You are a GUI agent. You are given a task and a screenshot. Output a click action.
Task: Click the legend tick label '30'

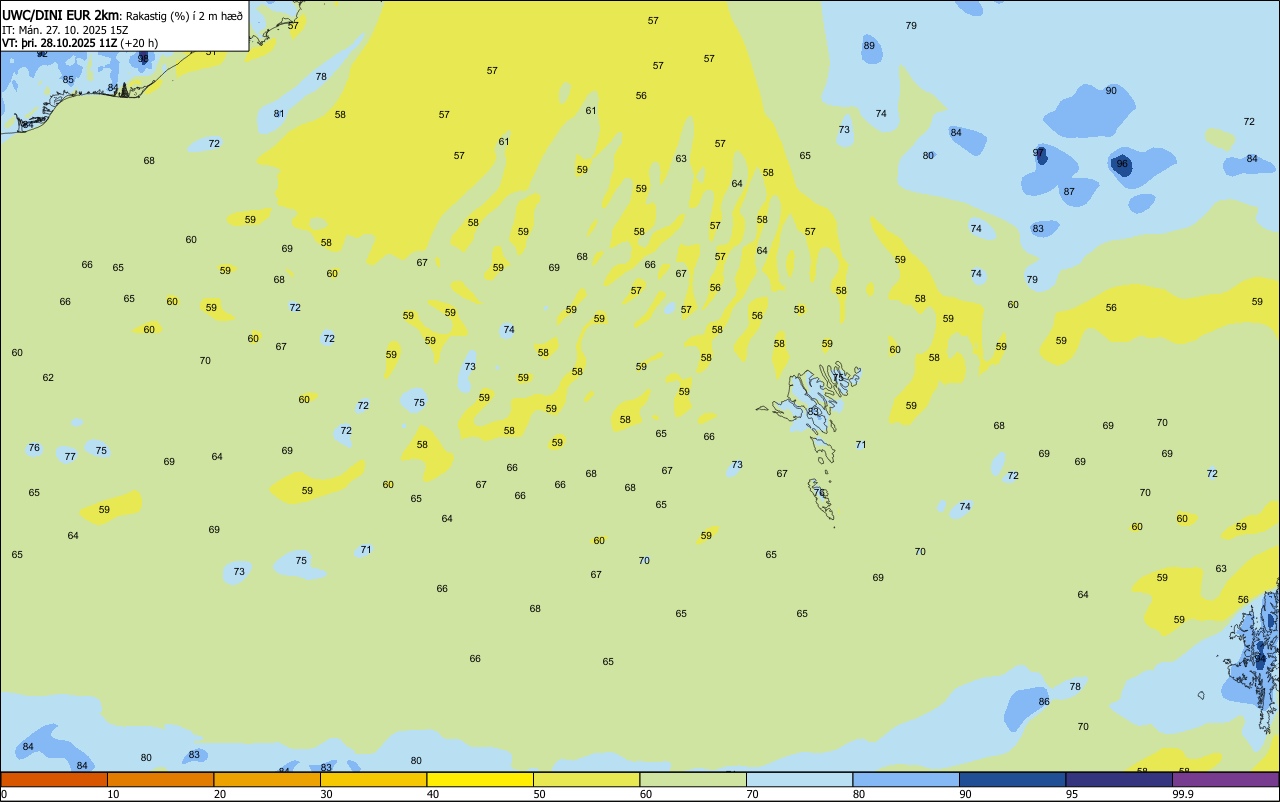326,794
